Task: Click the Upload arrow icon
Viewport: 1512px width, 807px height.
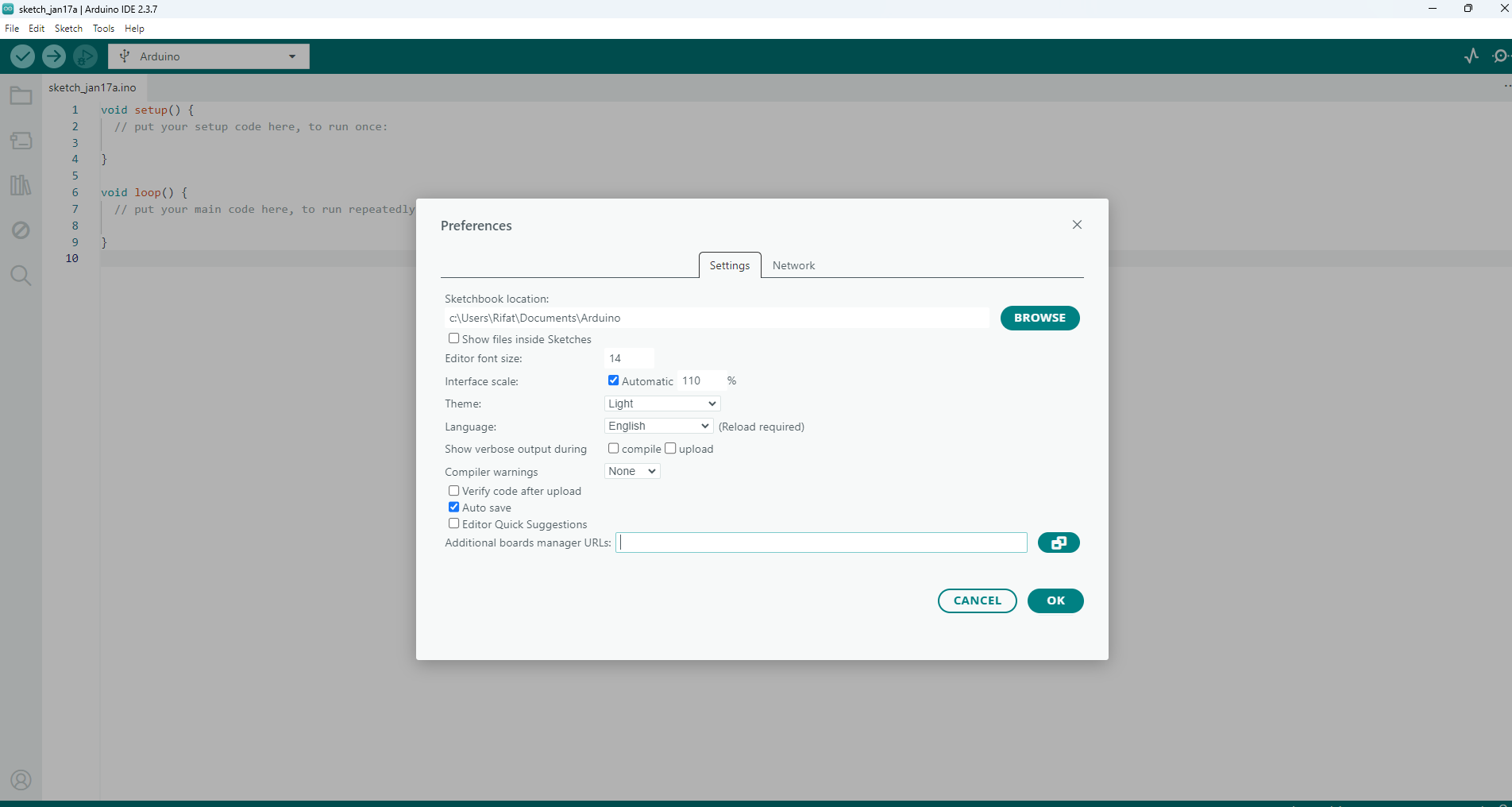Action: [x=54, y=56]
